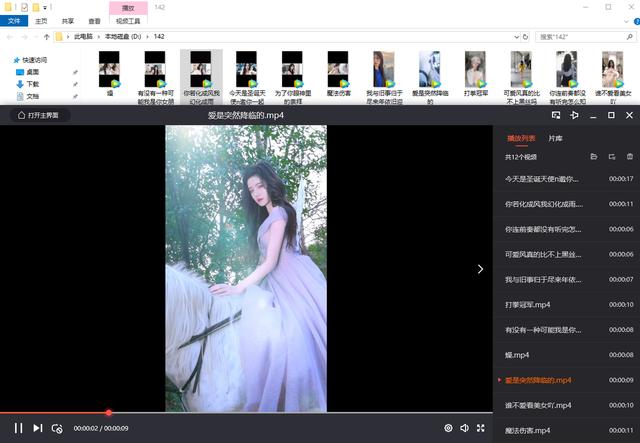This screenshot has width=640, height=443.
Task: Expand the ribbon with the chevron
Action: pos(626,21)
